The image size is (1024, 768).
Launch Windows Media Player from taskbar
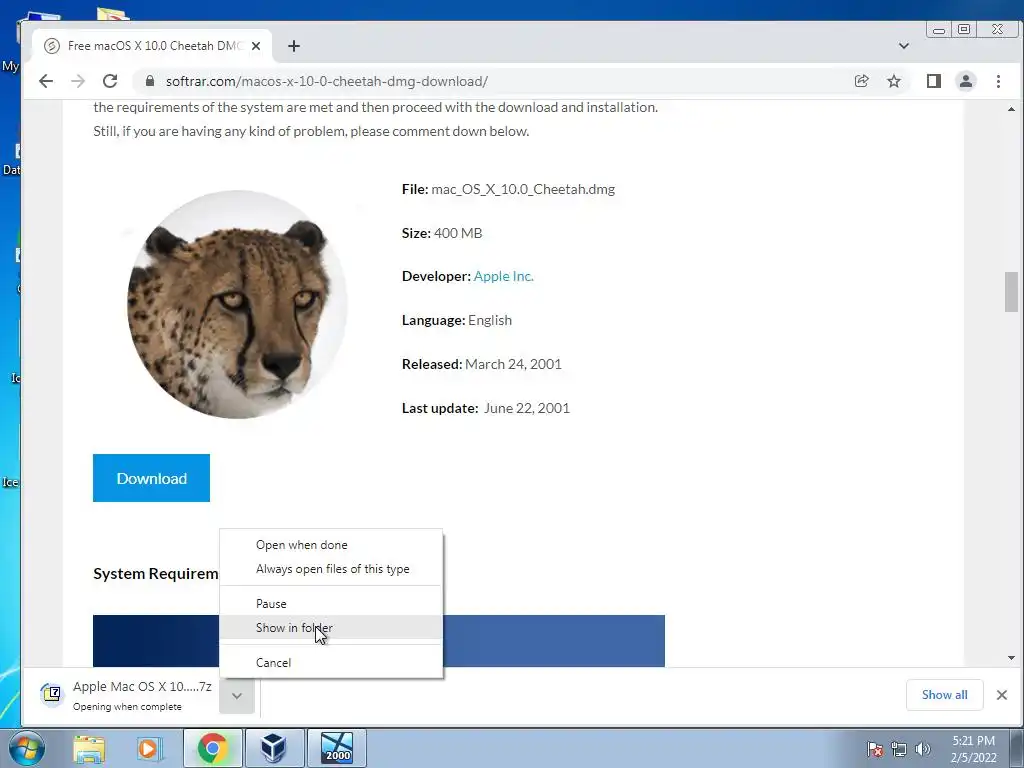[148, 748]
